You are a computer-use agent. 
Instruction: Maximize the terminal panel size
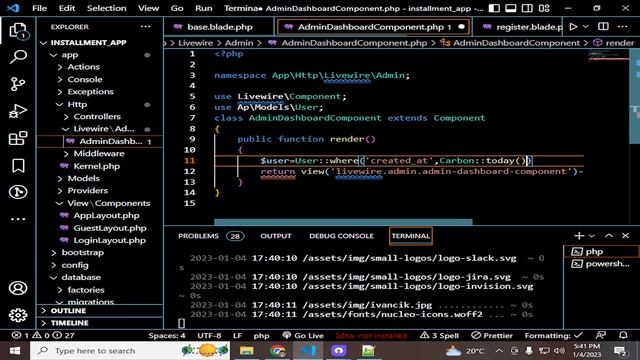(x=609, y=236)
